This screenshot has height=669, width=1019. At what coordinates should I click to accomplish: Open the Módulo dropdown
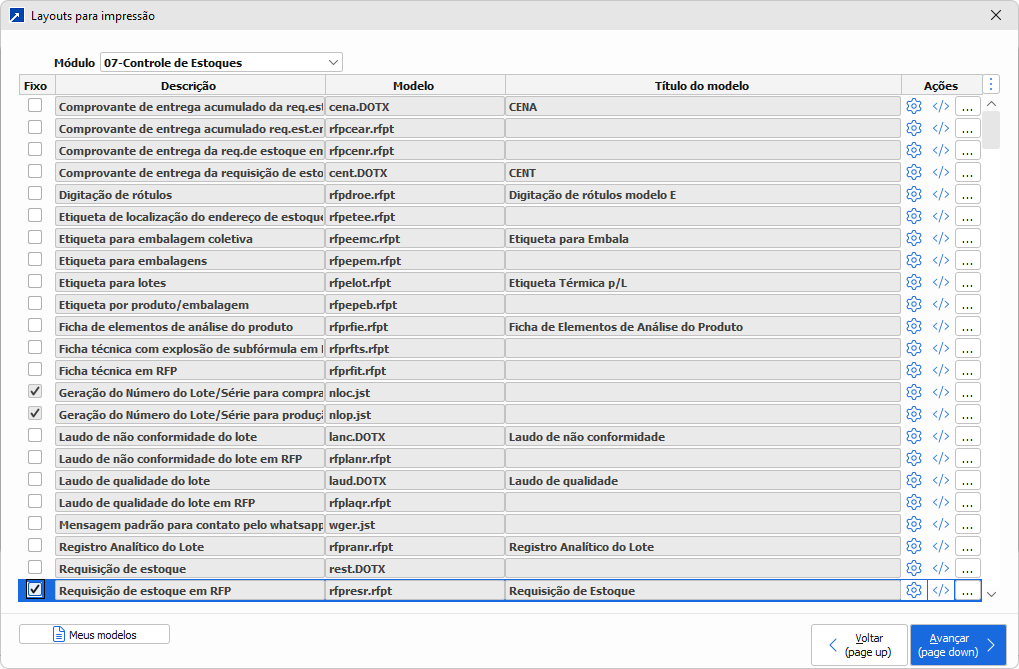pyautogui.click(x=221, y=62)
